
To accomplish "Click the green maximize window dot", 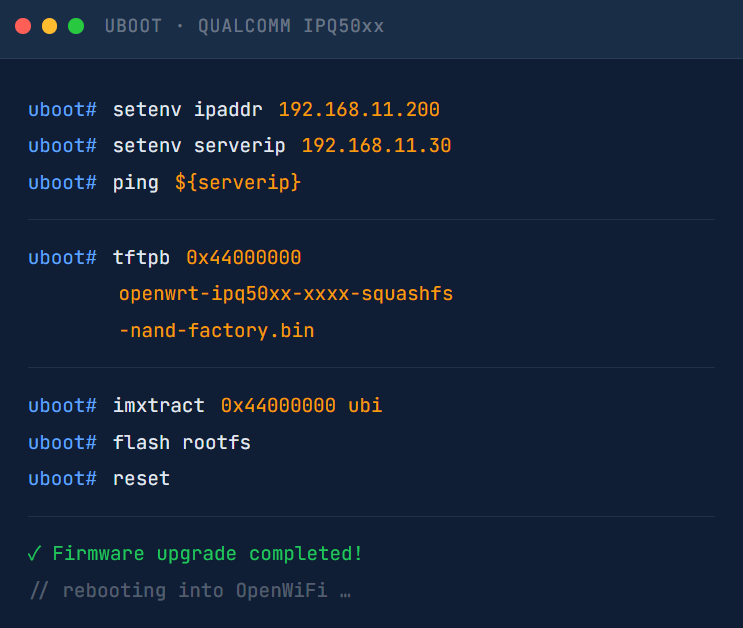I will [75, 26].
